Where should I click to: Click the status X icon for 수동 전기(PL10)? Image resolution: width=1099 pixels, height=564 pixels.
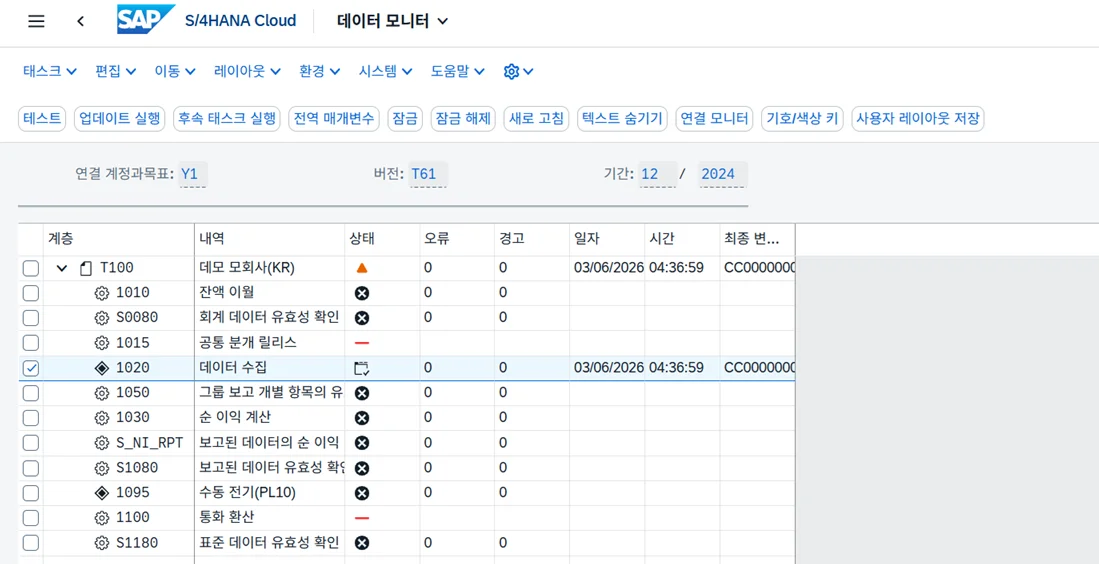[362, 493]
